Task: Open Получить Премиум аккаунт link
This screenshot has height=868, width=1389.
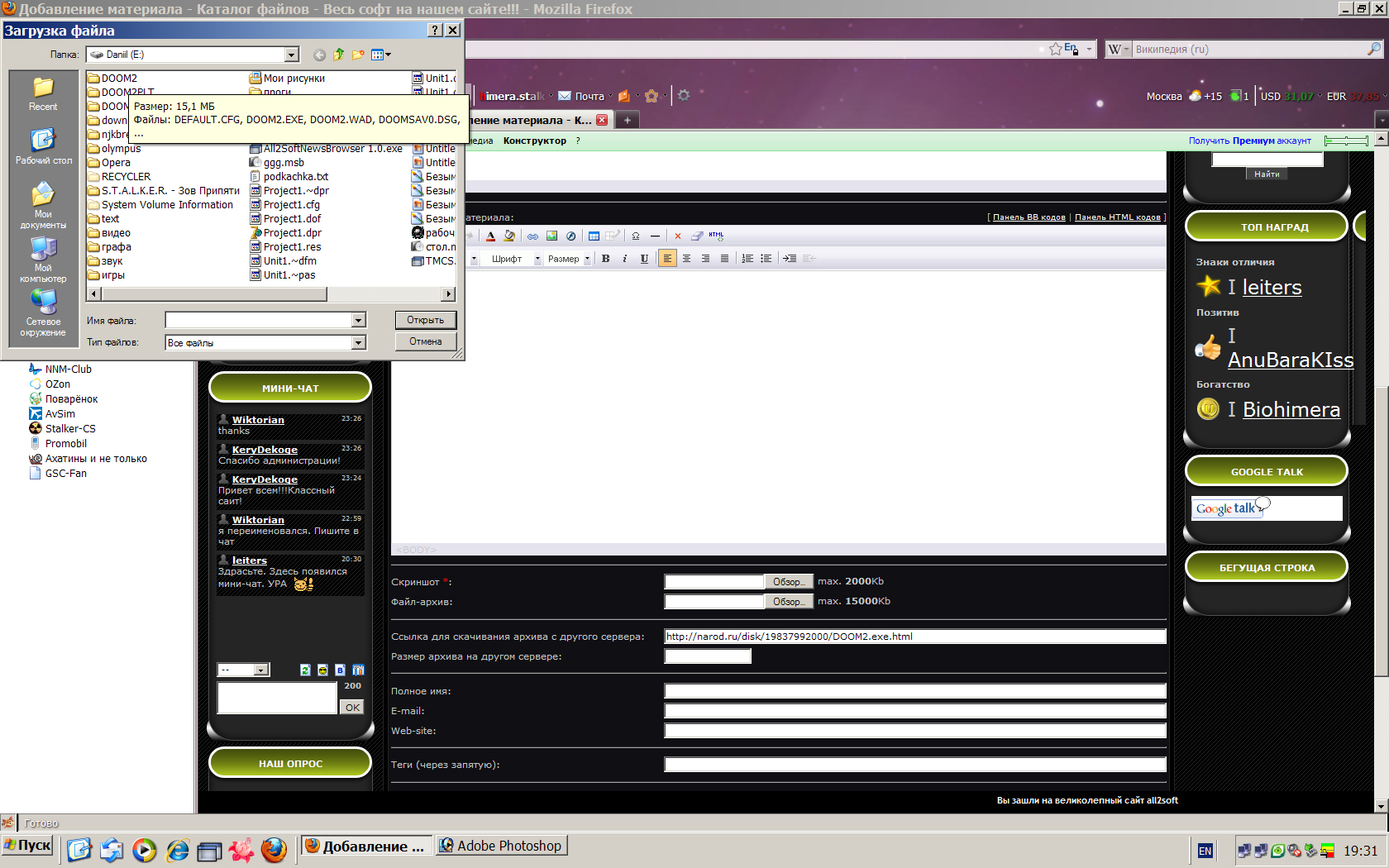Action: coord(1249,141)
